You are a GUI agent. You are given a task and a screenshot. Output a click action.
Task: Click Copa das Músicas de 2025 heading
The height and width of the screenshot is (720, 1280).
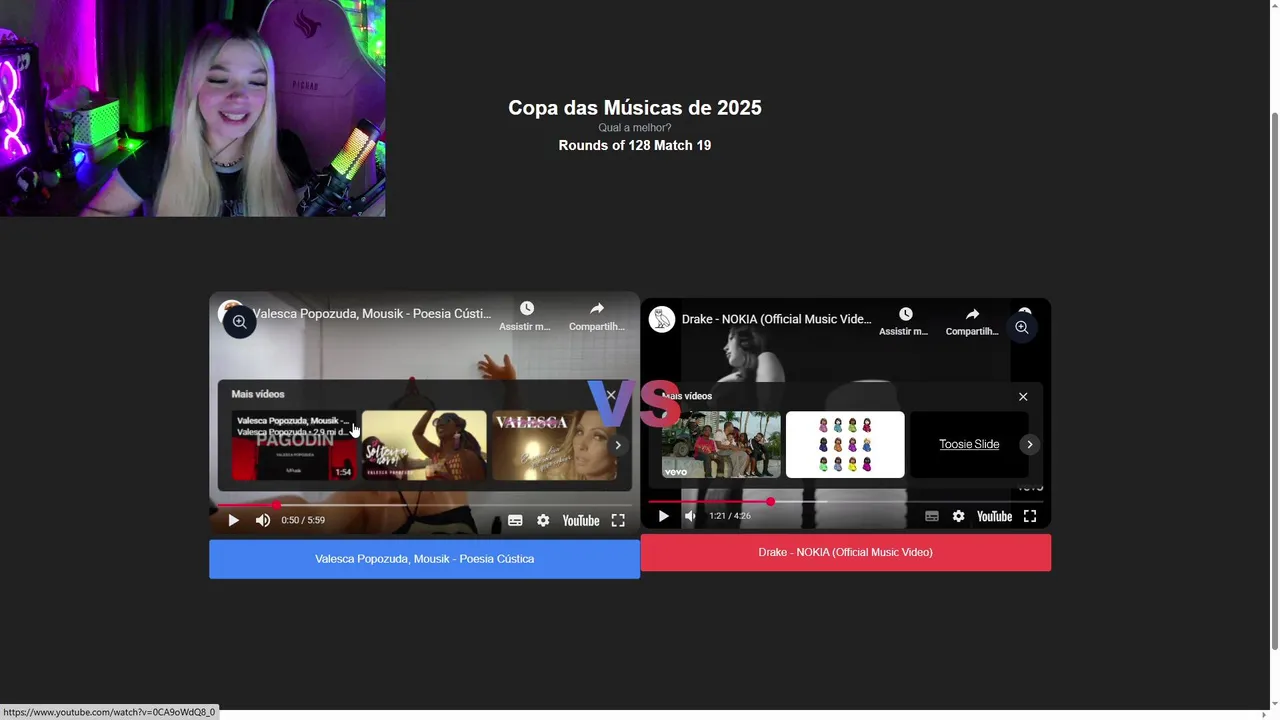[635, 108]
